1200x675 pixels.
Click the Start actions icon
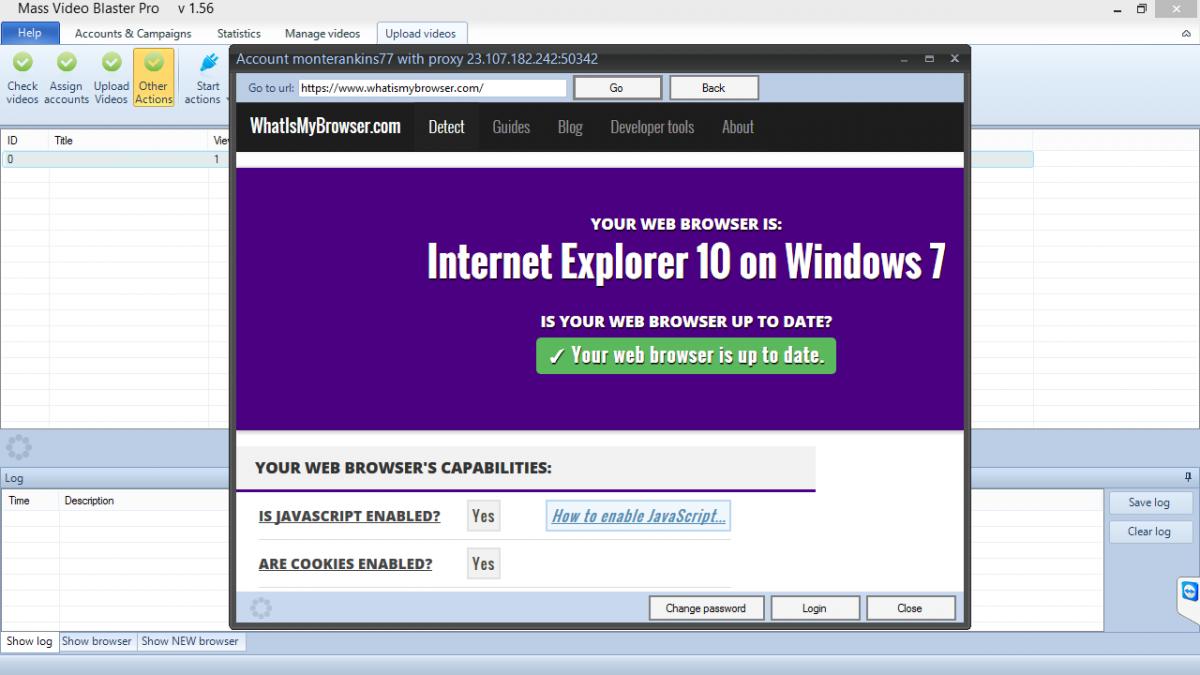[x=208, y=63]
